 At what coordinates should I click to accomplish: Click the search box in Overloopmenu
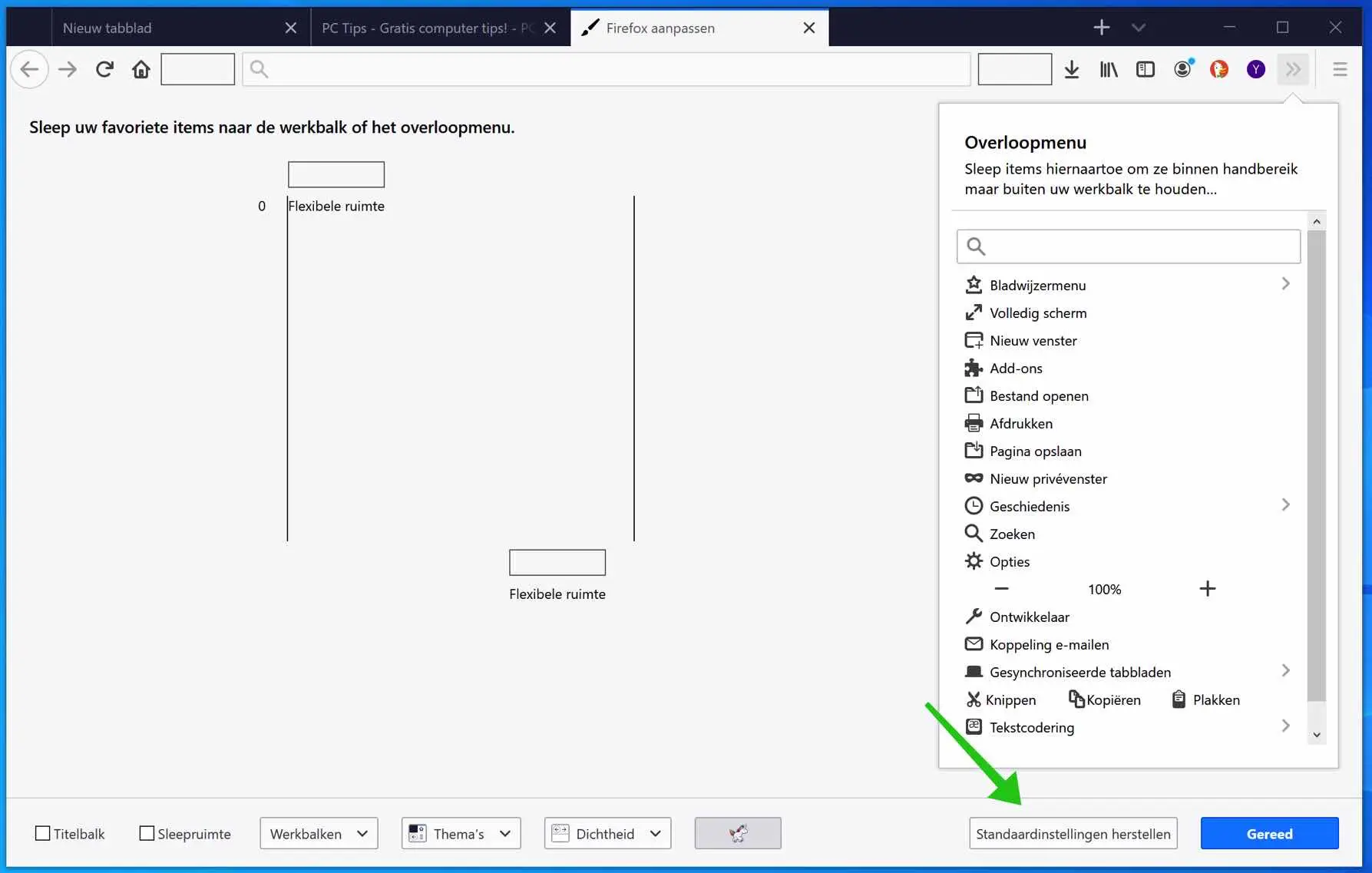1129,246
